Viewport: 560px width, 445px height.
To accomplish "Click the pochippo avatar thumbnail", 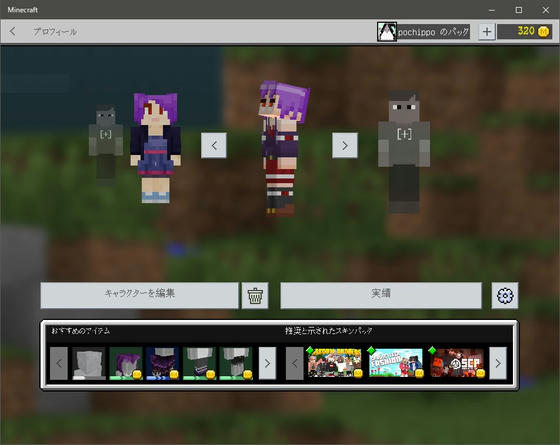I will [x=386, y=32].
